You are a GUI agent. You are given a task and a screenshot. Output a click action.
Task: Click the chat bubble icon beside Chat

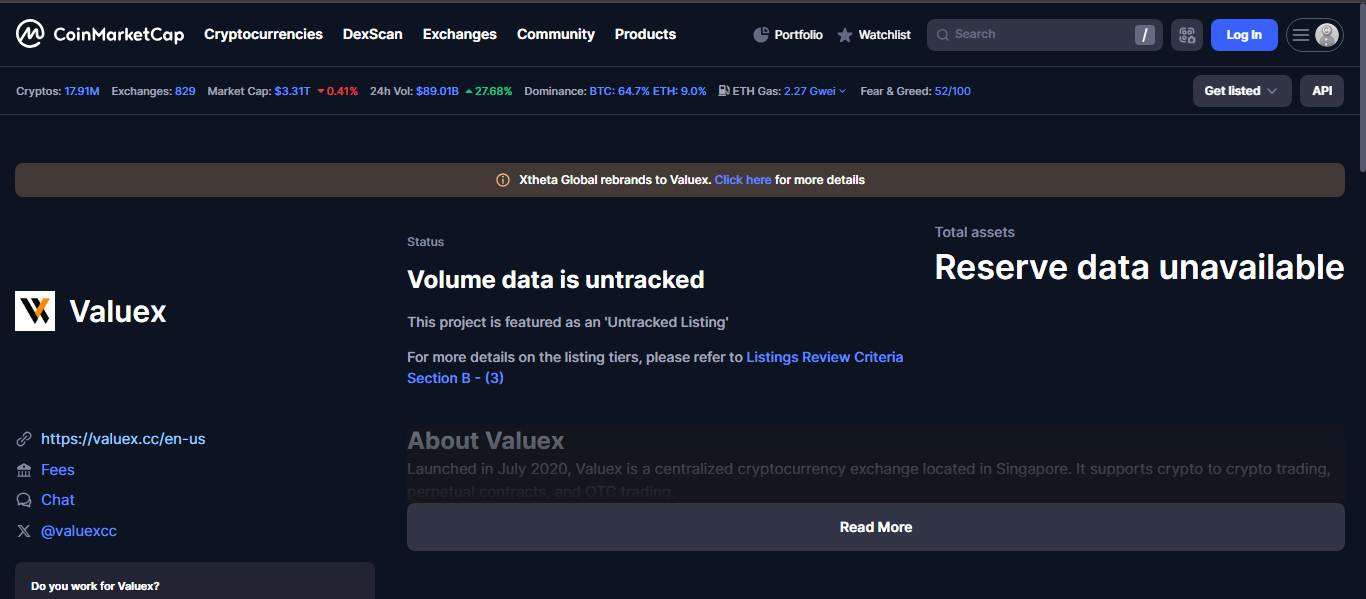click(x=22, y=499)
